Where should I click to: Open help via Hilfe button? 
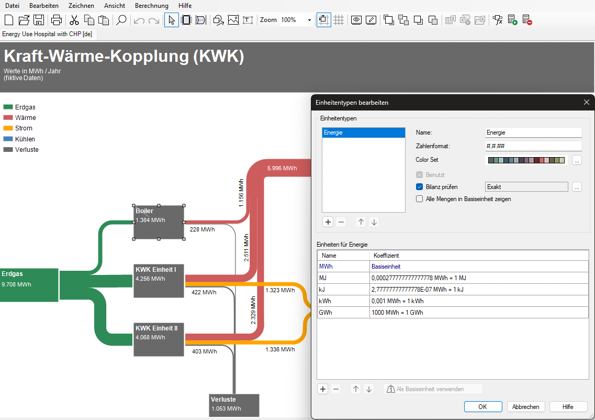568,407
